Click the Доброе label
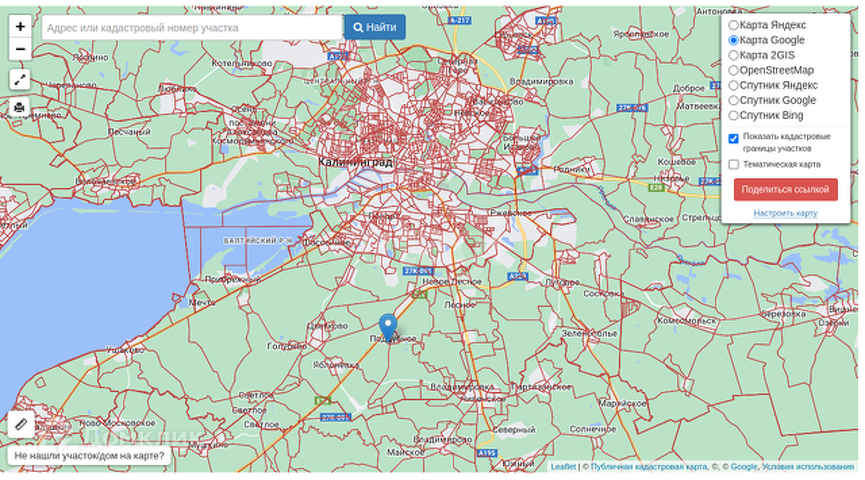Image resolution: width=865 pixels, height=480 pixels. point(689,88)
